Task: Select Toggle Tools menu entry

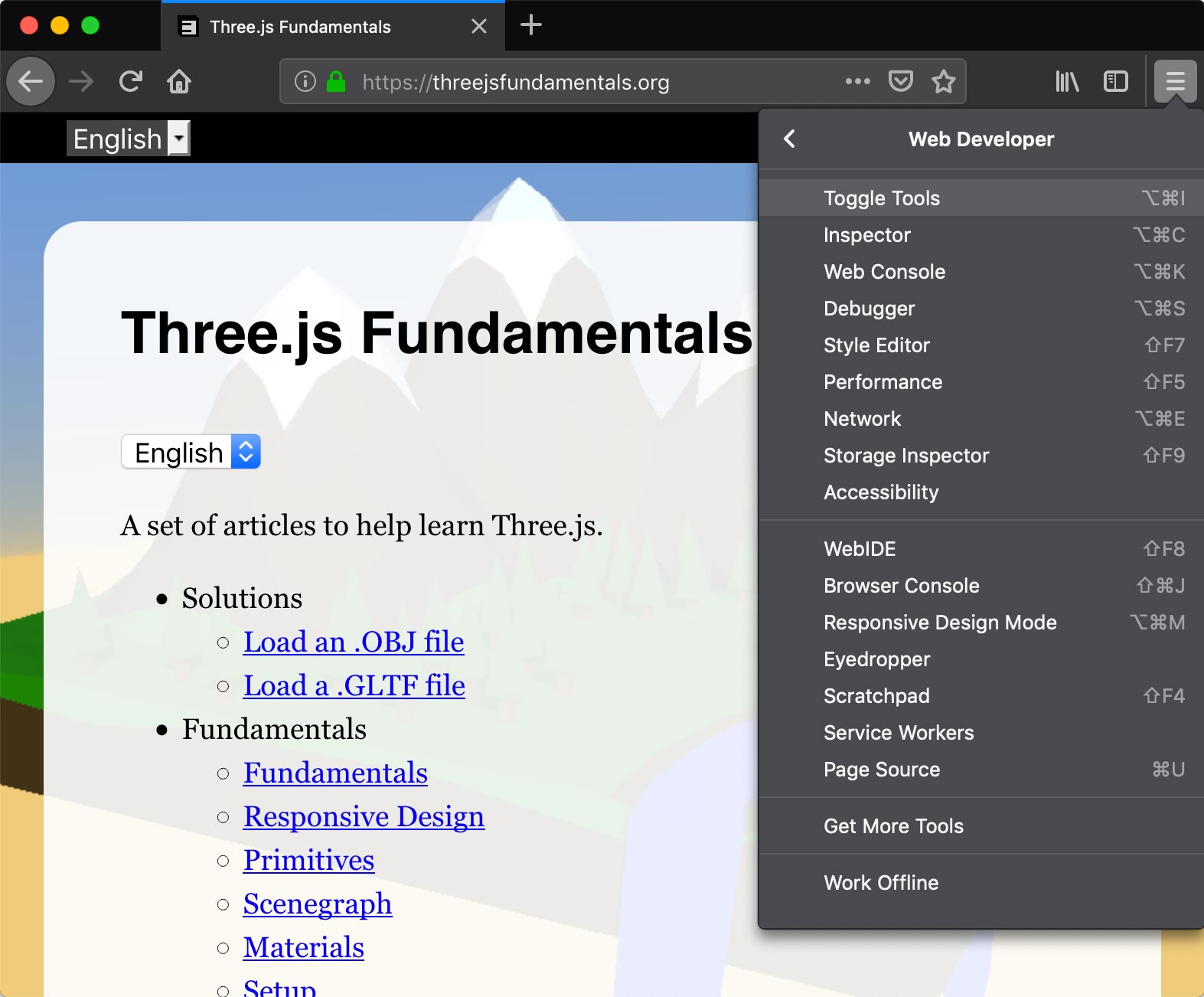Action: [x=882, y=198]
